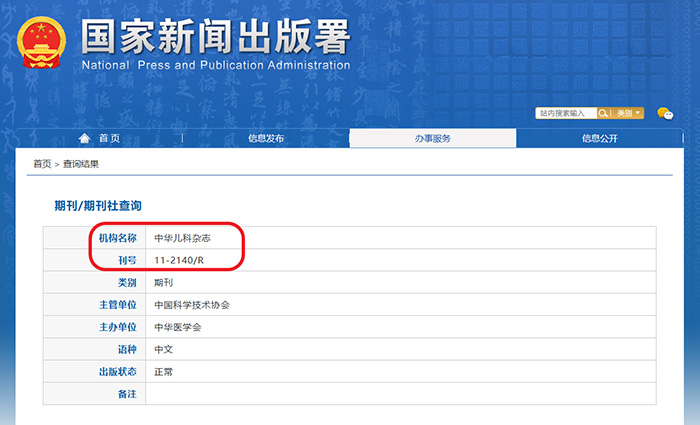The image size is (700, 425).
Task: Click the 国家新闻出版署 site title
Action: [215, 37]
